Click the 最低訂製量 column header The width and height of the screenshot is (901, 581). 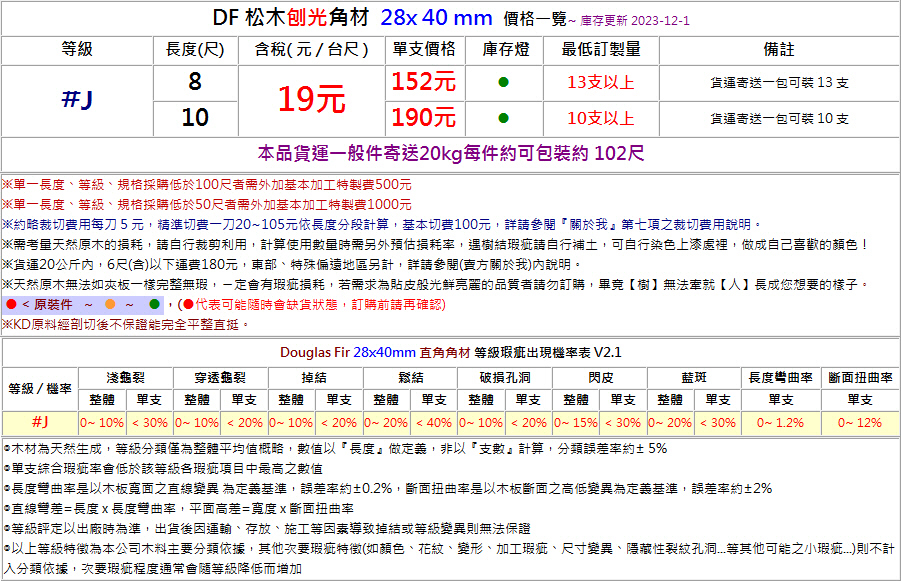(601, 49)
